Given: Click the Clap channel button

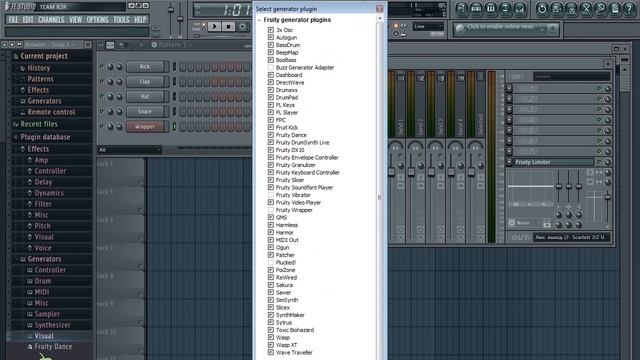Looking at the screenshot, I should 145,82.
